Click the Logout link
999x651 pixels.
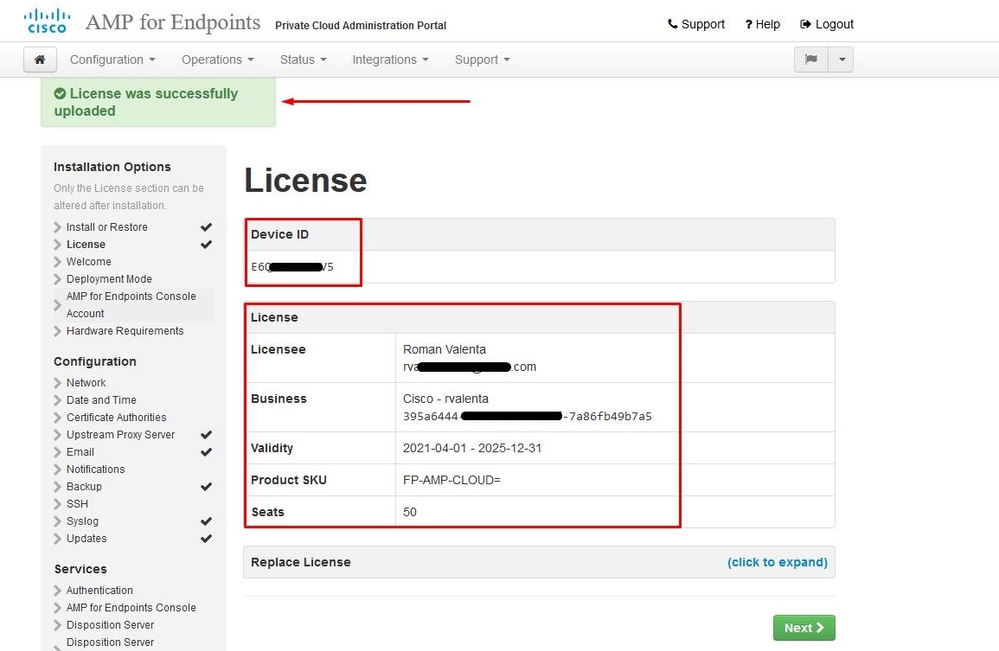coord(826,24)
